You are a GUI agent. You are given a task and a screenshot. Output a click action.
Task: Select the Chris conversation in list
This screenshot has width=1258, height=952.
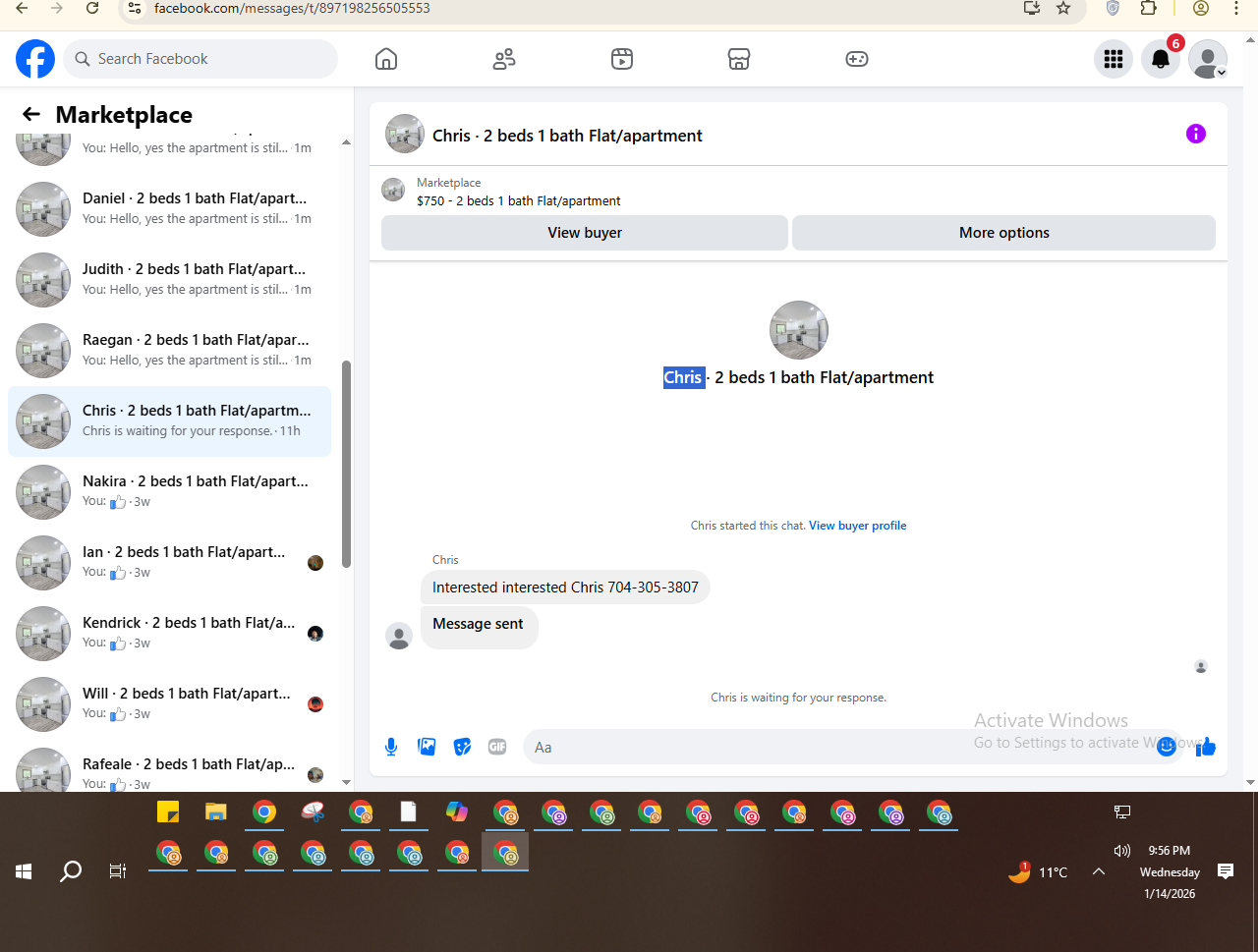[x=169, y=421]
